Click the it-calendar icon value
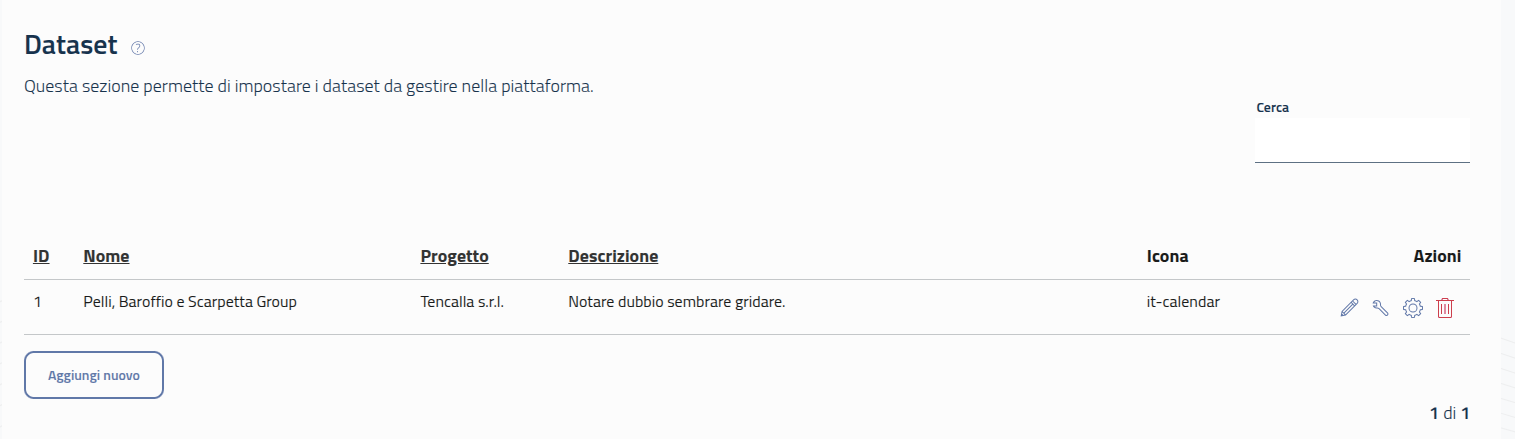Viewport: 1515px width, 439px height. [1183, 301]
